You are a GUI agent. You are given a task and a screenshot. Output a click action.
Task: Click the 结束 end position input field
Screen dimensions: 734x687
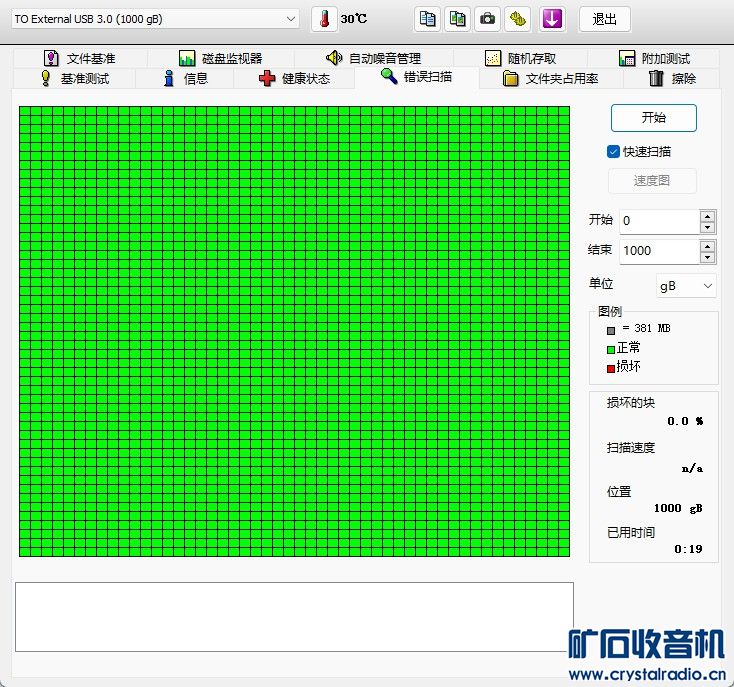pyautogui.click(x=659, y=251)
